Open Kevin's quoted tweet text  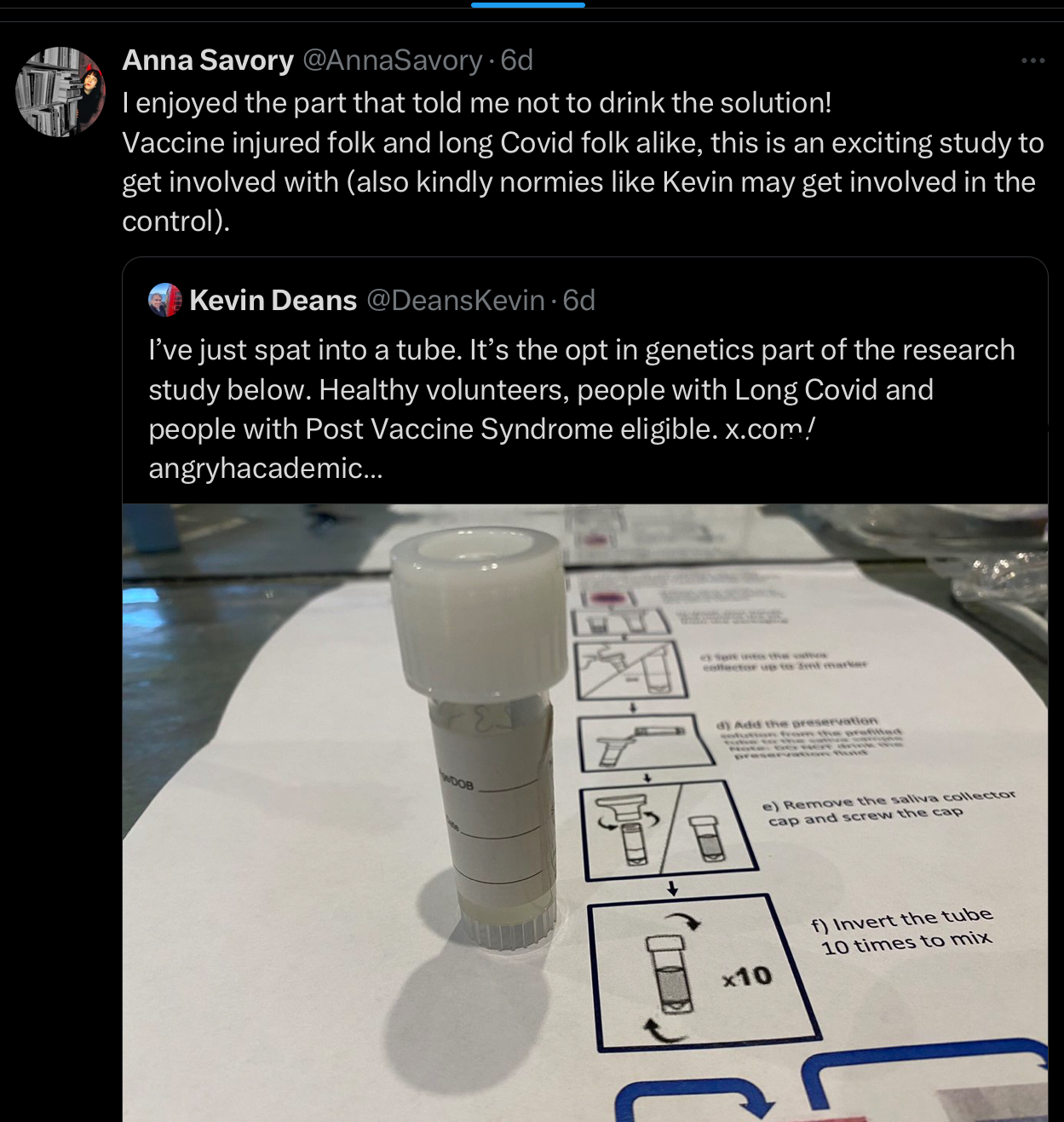click(x=582, y=409)
